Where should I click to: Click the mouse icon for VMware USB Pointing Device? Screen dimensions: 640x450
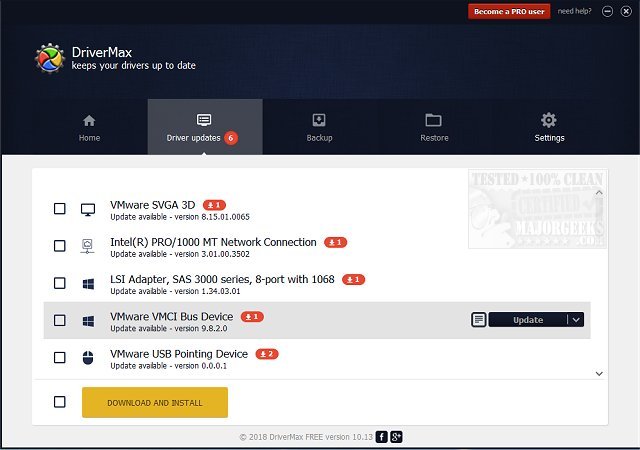pyautogui.click(x=88, y=358)
